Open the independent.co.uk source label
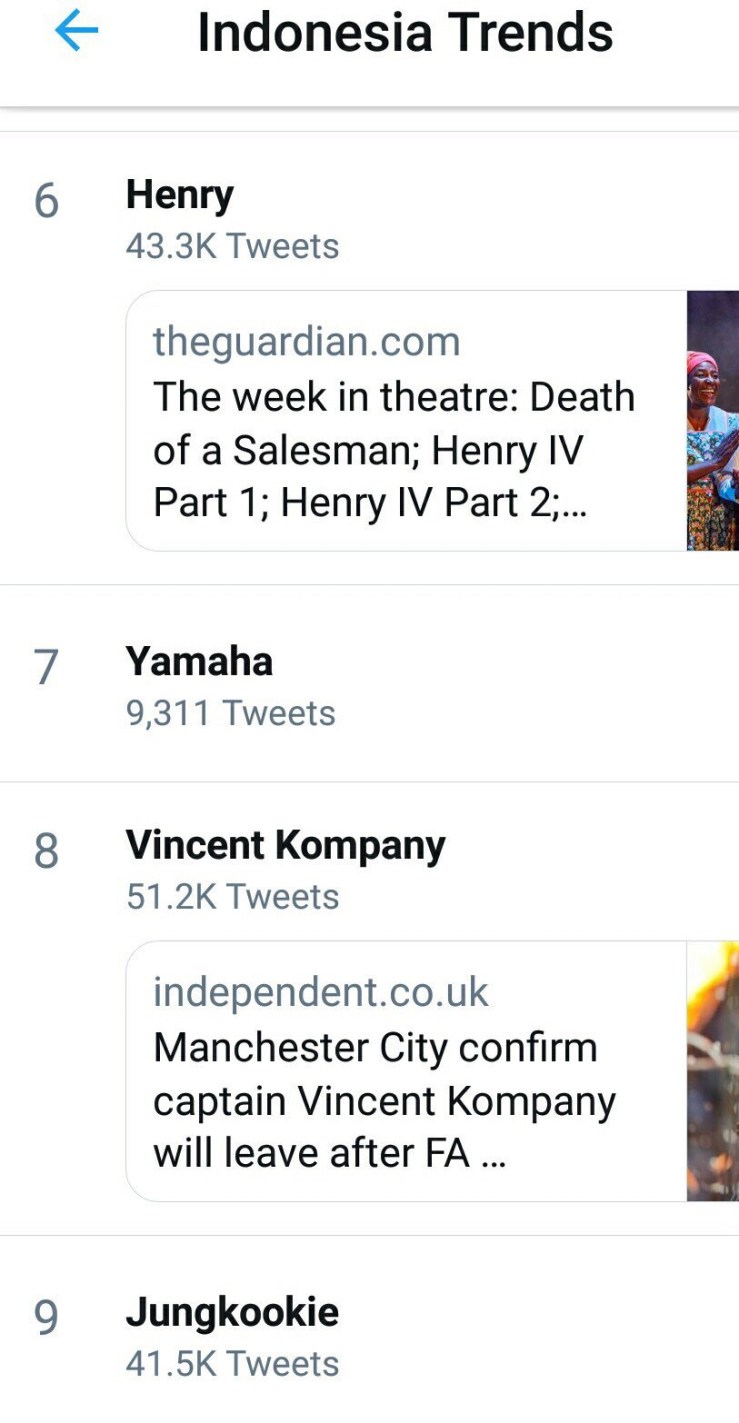Image resolution: width=739 pixels, height=1423 pixels. 320,992
